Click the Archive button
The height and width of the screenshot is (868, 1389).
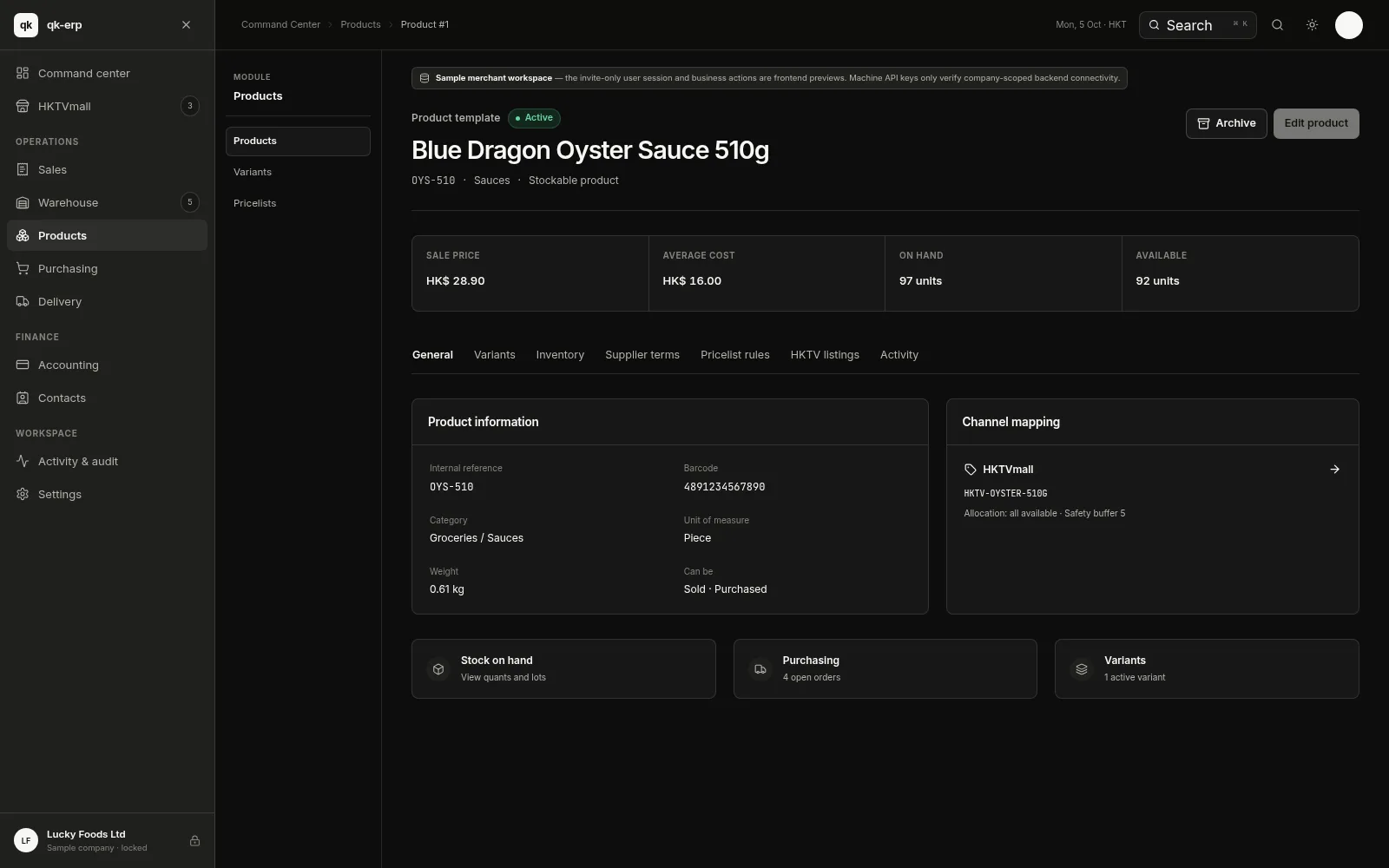coord(1226,123)
